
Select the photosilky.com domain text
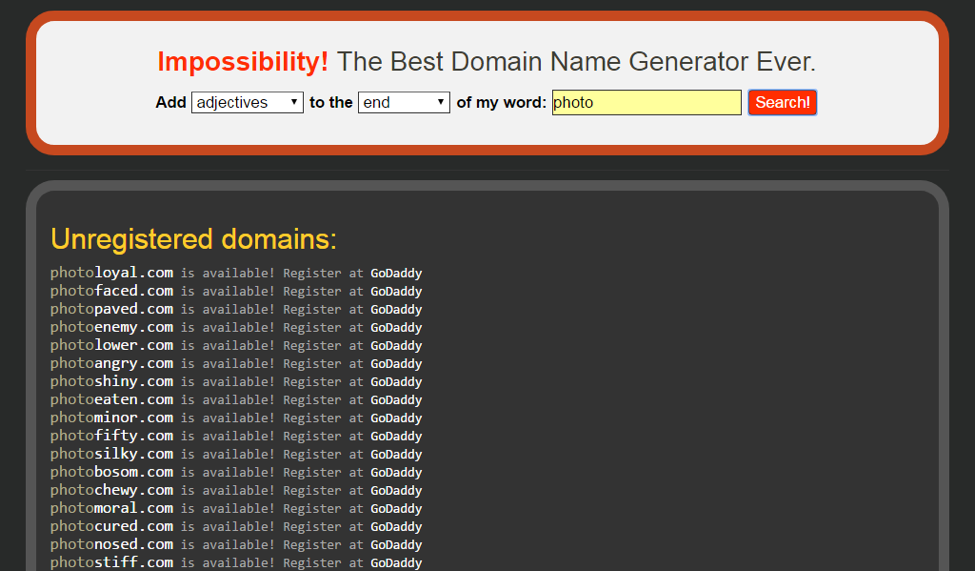pyautogui.click(x=112, y=453)
